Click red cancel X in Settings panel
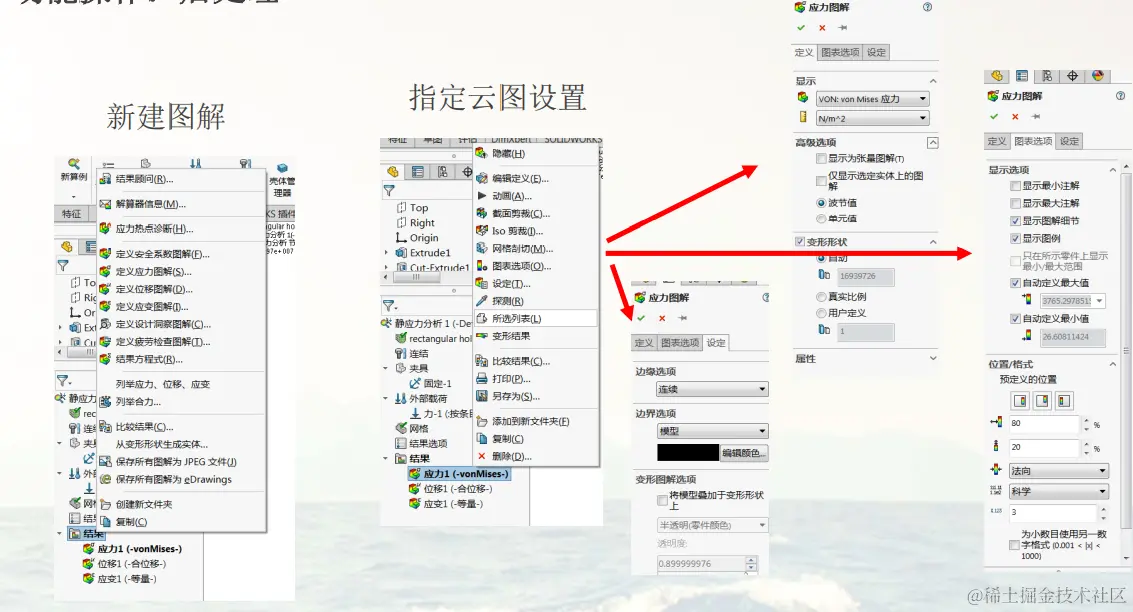The width and height of the screenshot is (1133, 612). click(662, 318)
